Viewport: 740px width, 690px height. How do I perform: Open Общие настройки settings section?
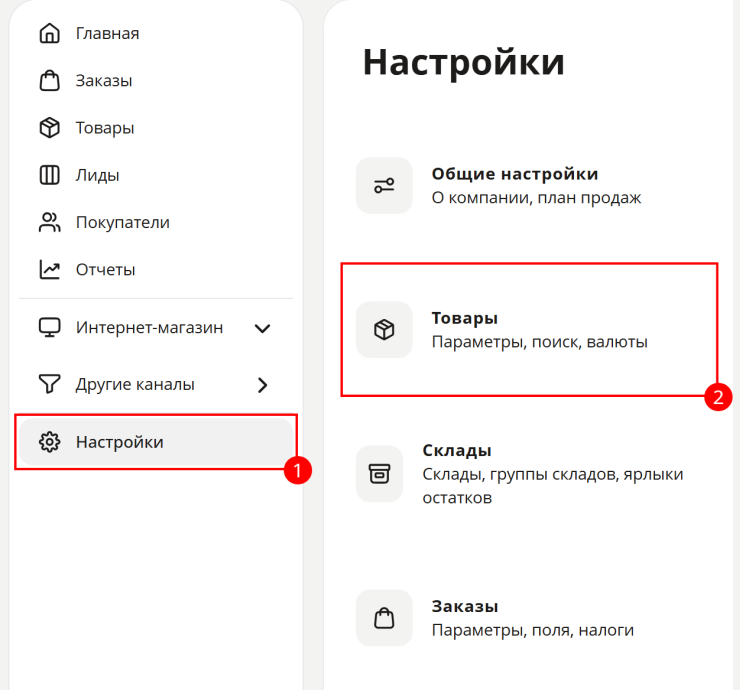(x=515, y=174)
